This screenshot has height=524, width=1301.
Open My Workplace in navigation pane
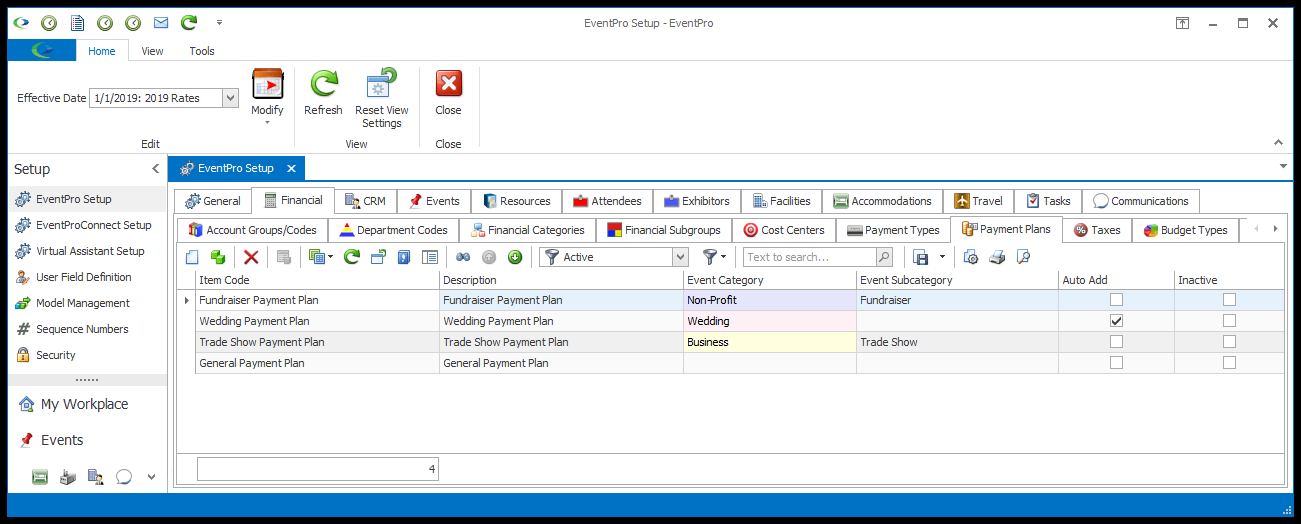[x=87, y=404]
